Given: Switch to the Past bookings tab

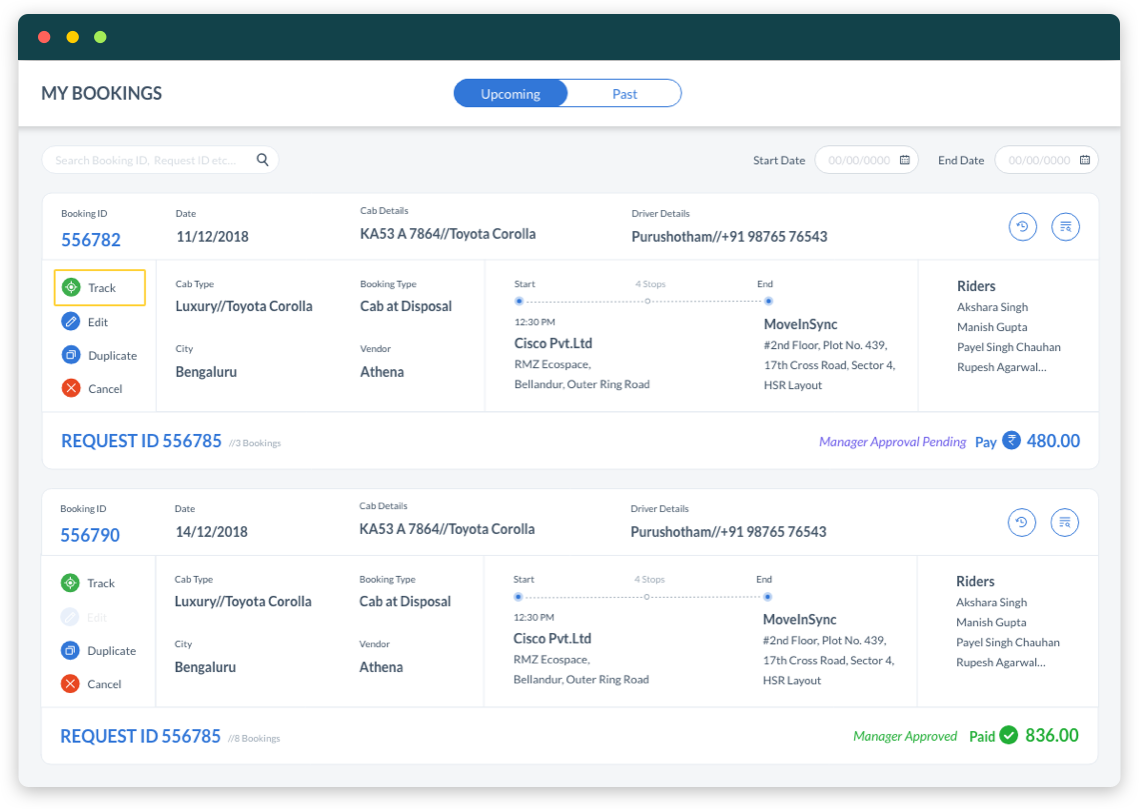Looking at the screenshot, I should point(624,93).
